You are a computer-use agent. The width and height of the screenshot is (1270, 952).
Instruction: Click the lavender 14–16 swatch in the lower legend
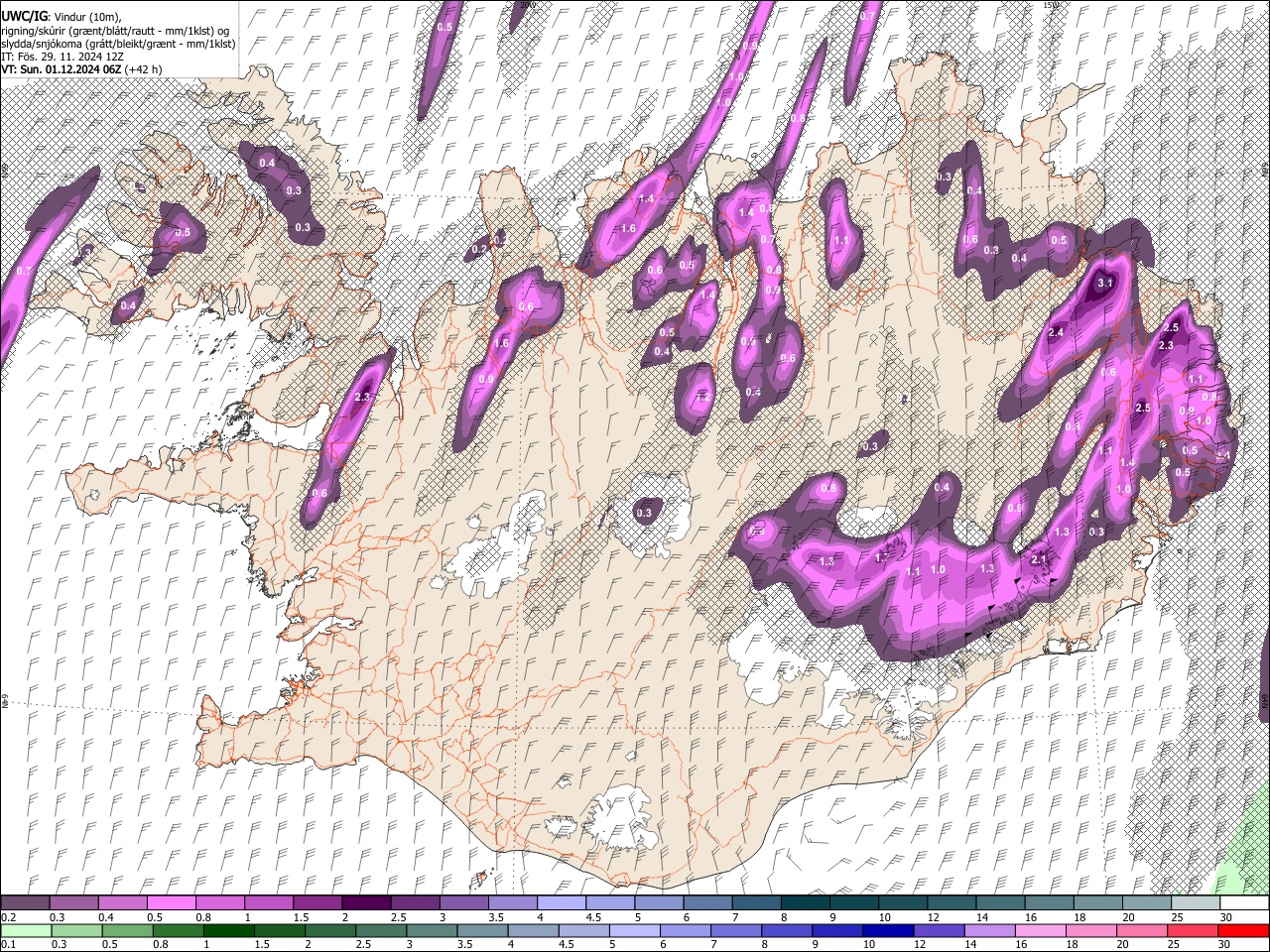[990, 930]
